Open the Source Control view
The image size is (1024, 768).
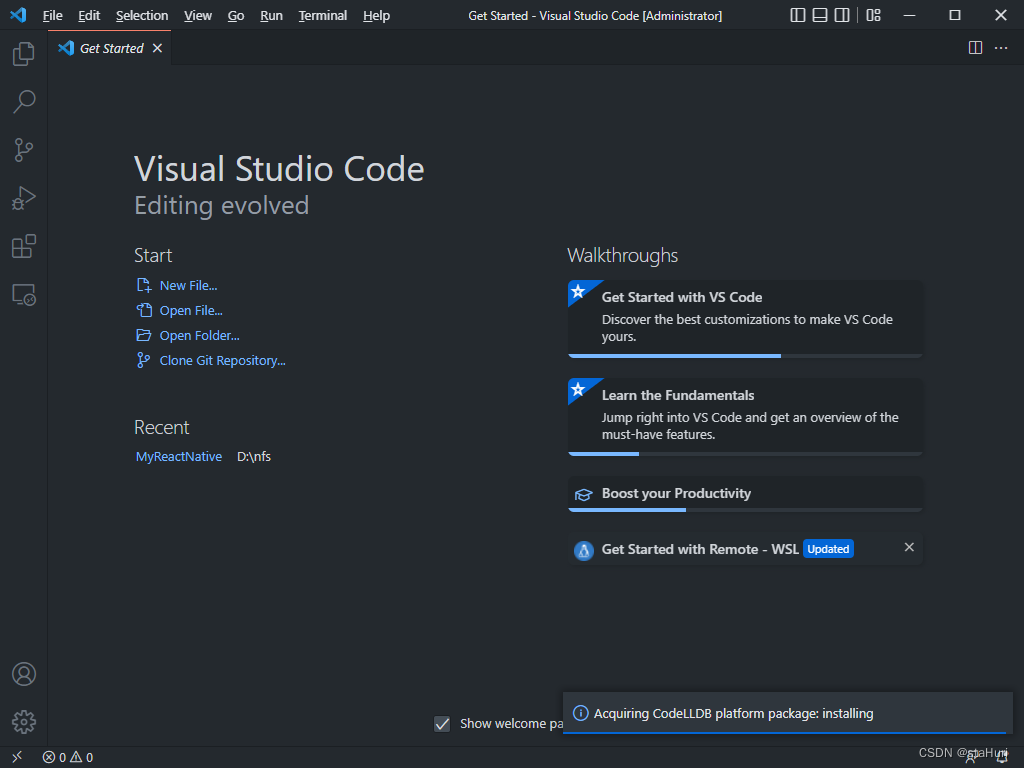tap(24, 150)
